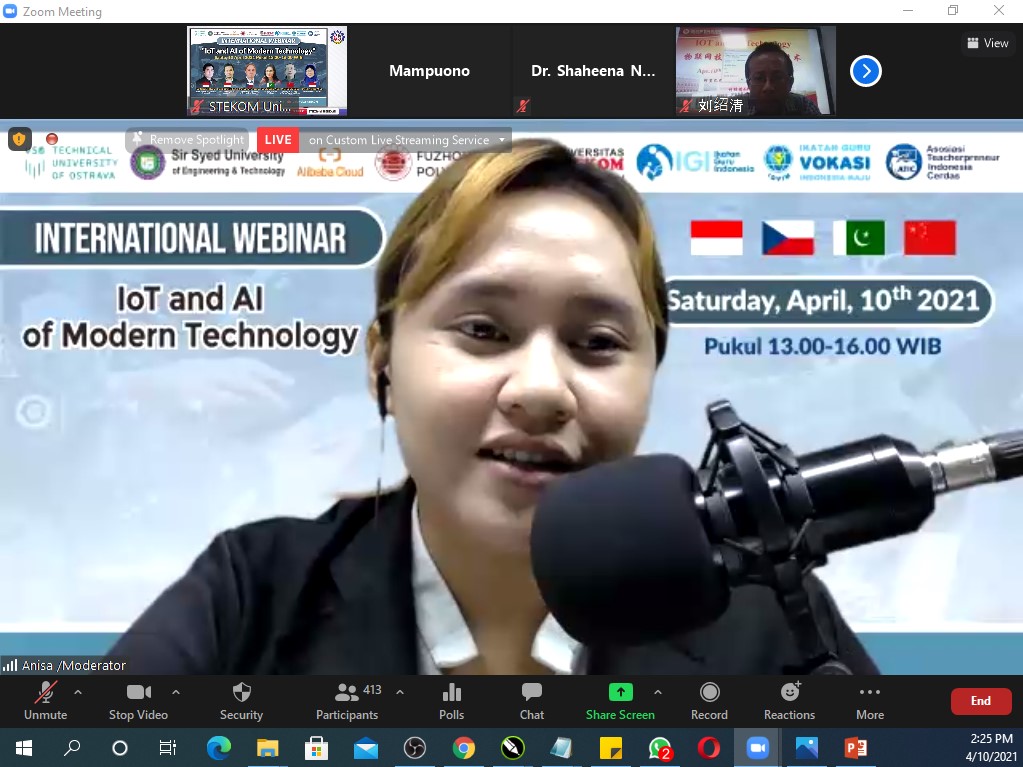This screenshot has width=1023, height=767.
Task: Open the Security shield menu
Action: (x=241, y=701)
